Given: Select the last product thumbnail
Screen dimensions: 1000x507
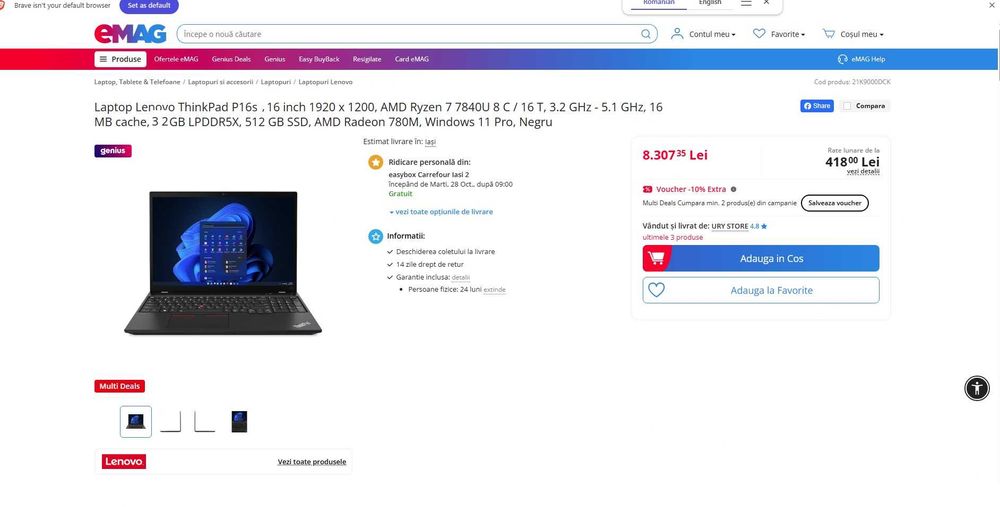Looking at the screenshot, I should tap(239, 422).
